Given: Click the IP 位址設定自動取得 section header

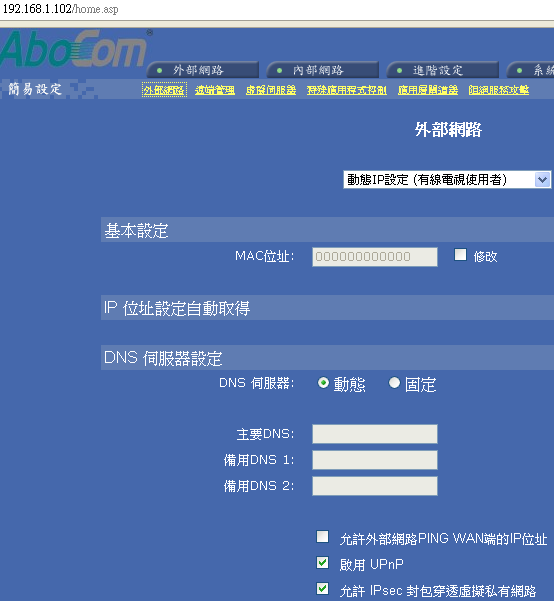Looking at the screenshot, I should pos(327,307).
